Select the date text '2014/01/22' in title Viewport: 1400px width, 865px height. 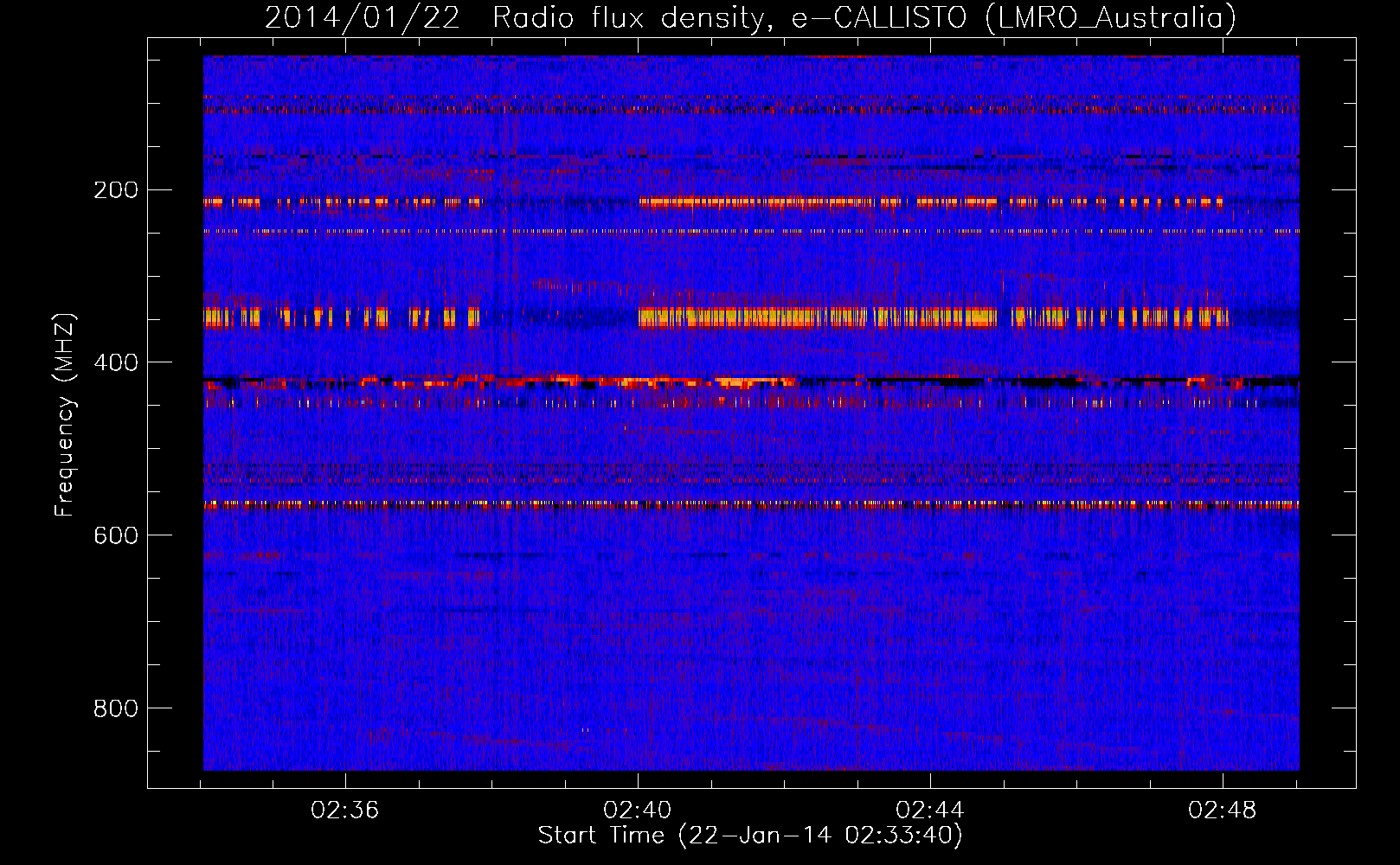363,17
